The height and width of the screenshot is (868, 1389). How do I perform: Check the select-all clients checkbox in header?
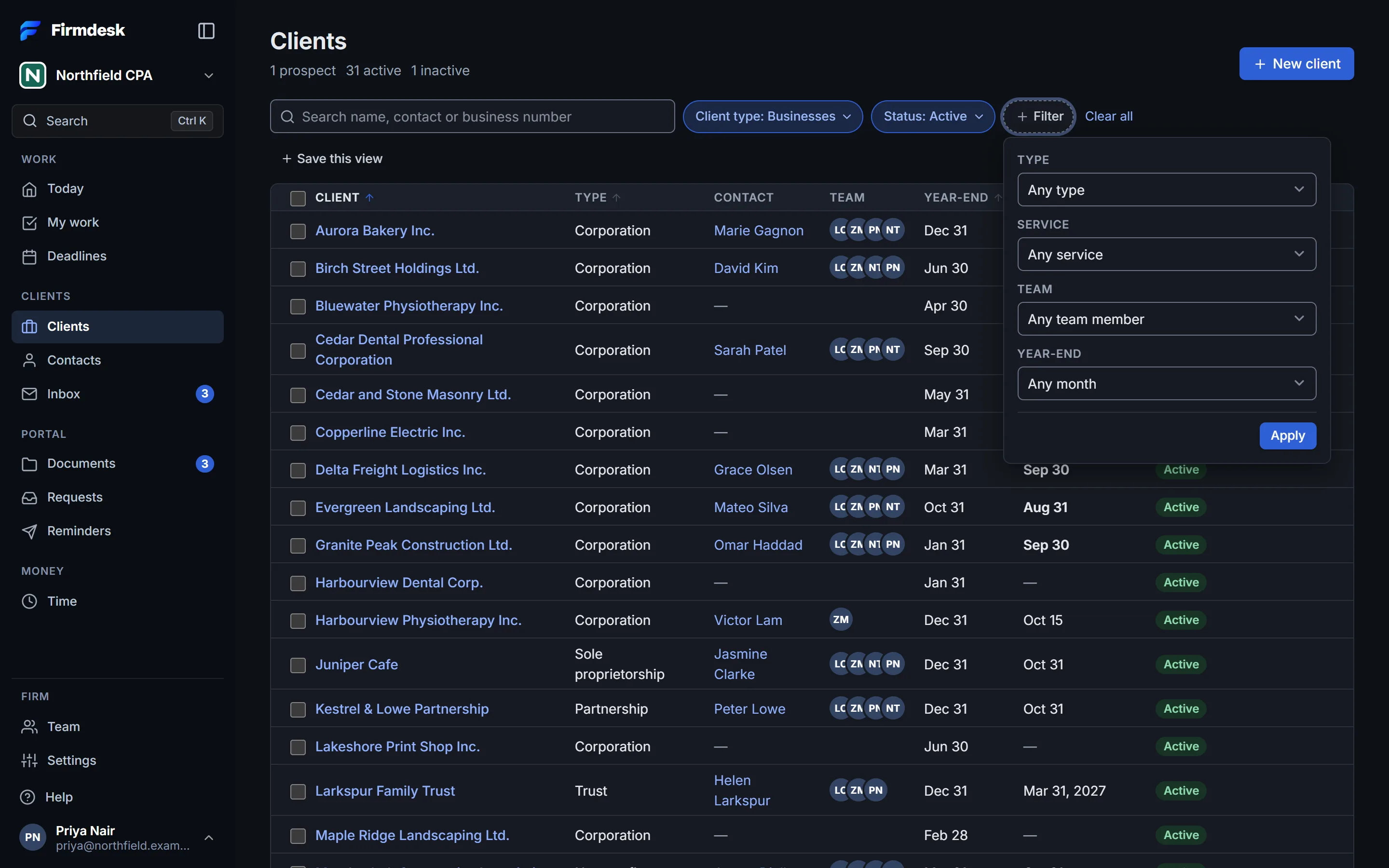point(298,198)
